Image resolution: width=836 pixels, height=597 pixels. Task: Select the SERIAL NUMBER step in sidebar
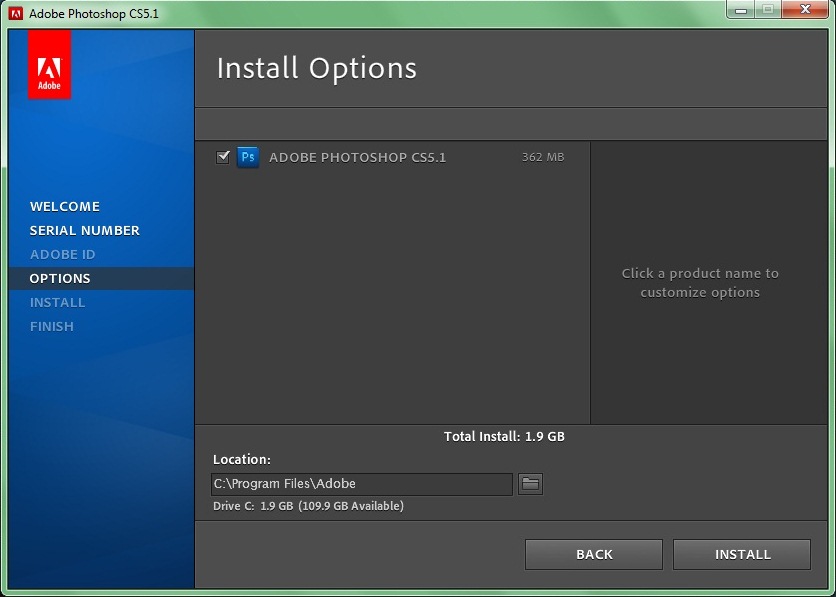85,230
